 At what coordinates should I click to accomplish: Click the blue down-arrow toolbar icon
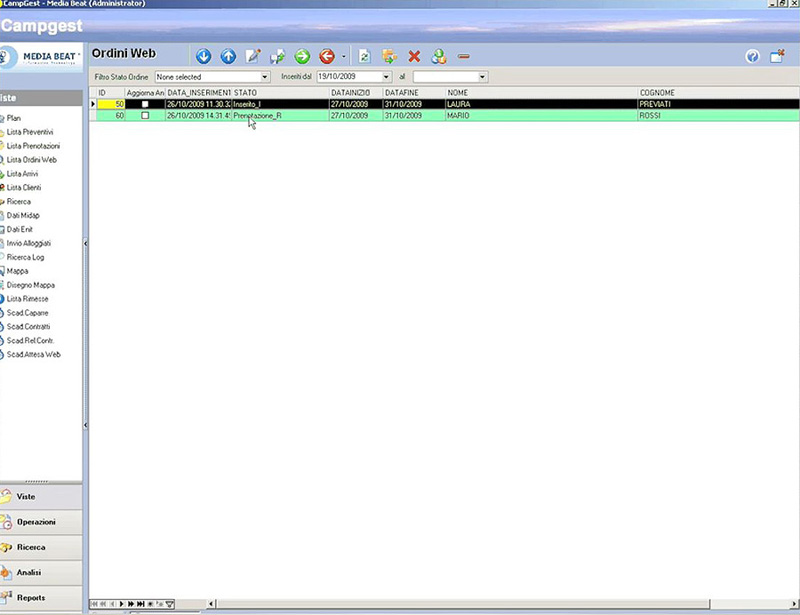[204, 56]
